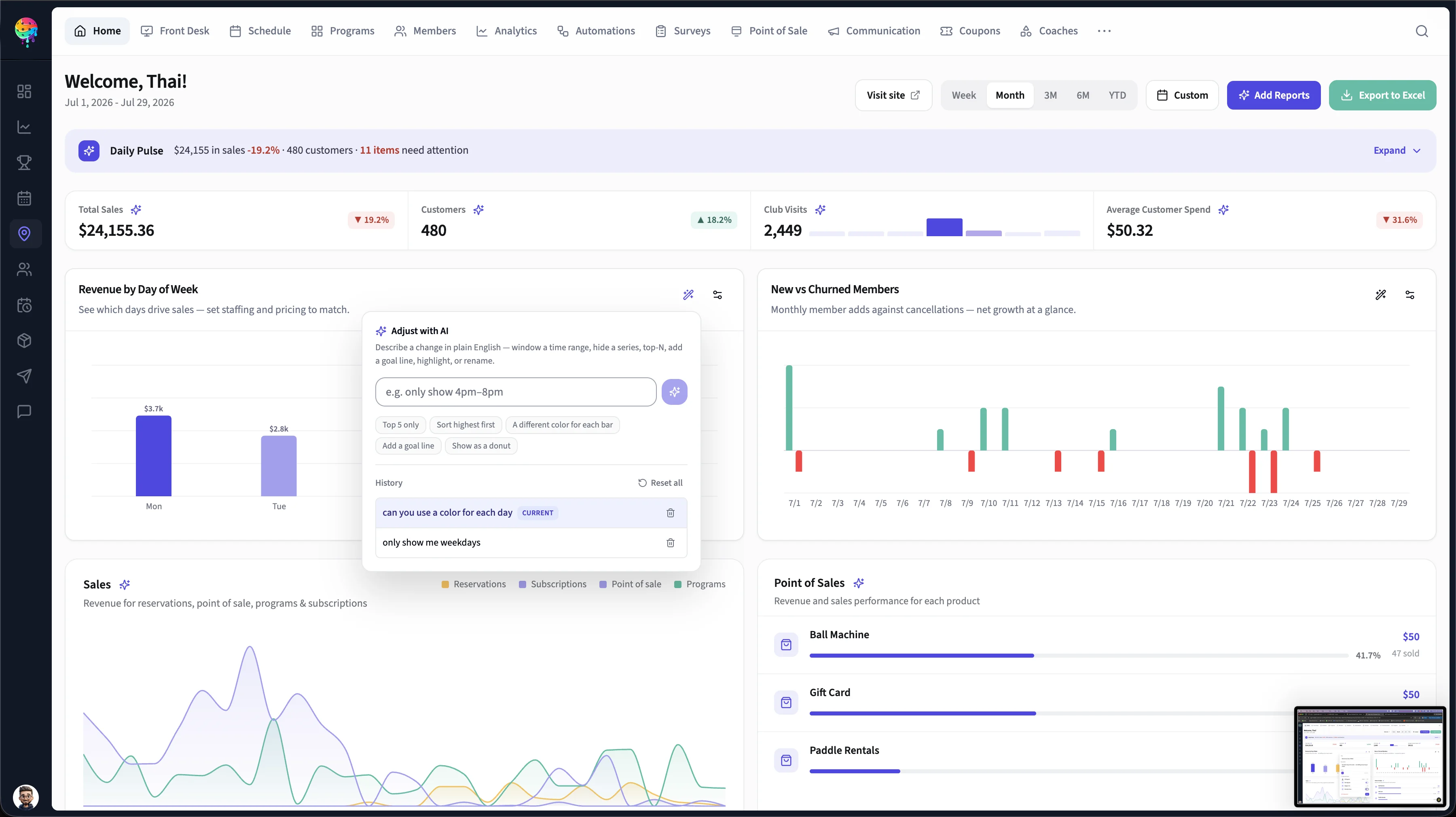This screenshot has width=1456, height=817.
Task: Submit the AI prompt sparkle button
Action: (674, 392)
